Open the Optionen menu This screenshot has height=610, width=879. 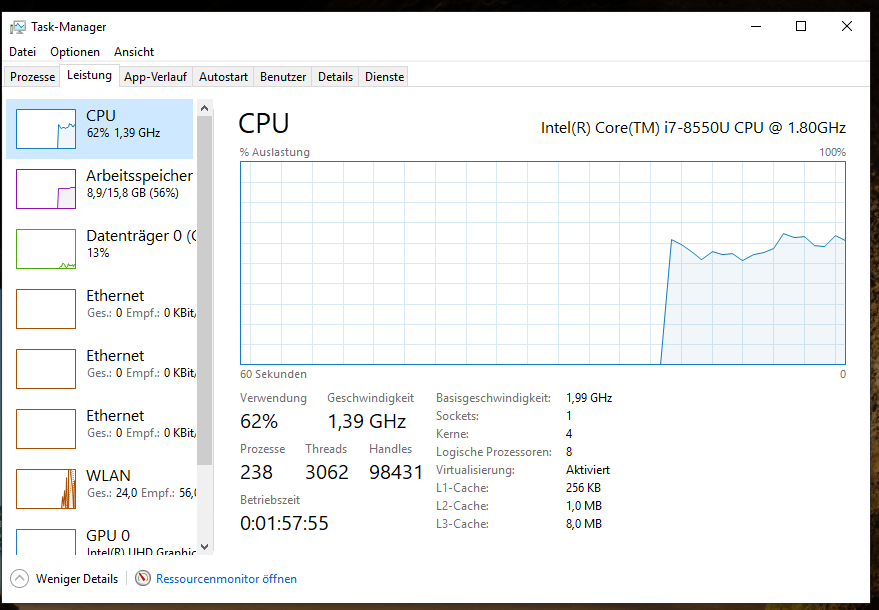(x=75, y=52)
